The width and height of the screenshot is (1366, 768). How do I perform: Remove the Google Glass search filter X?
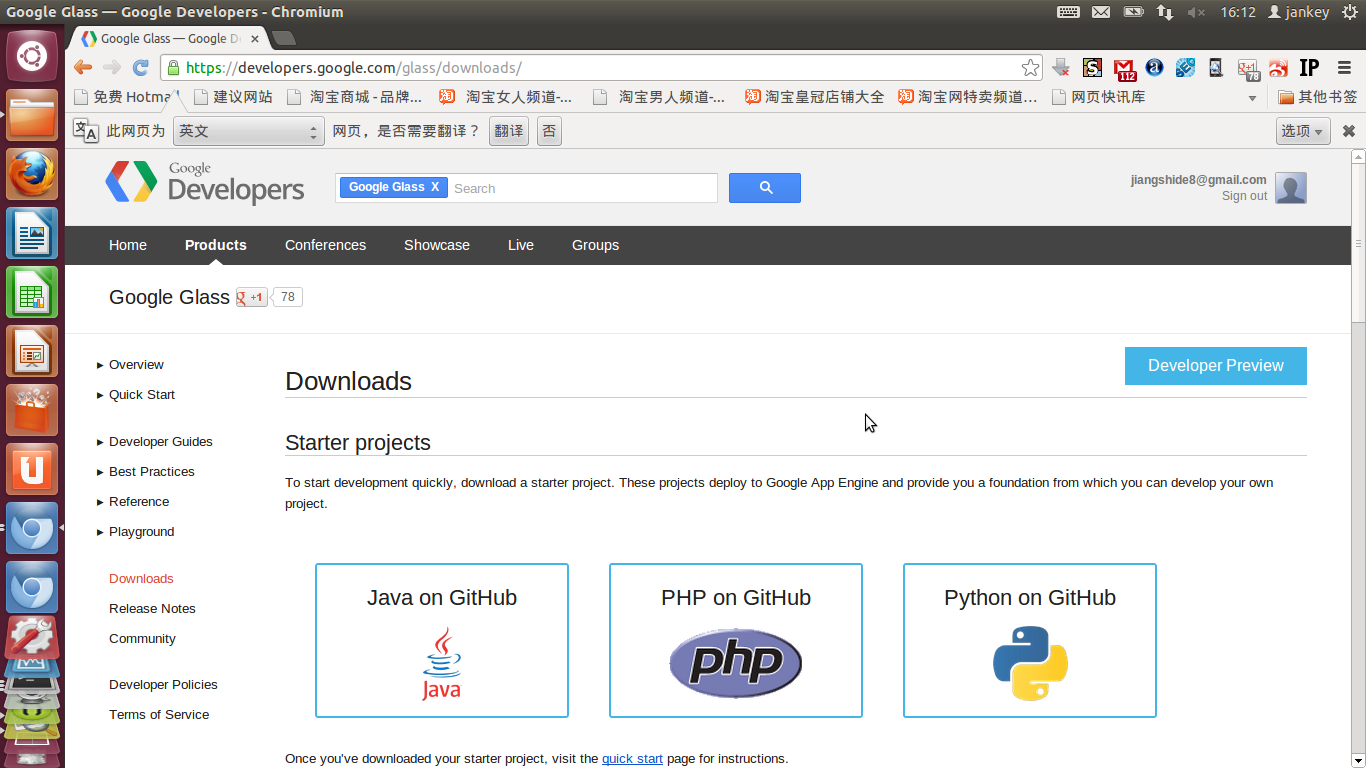[435, 187]
